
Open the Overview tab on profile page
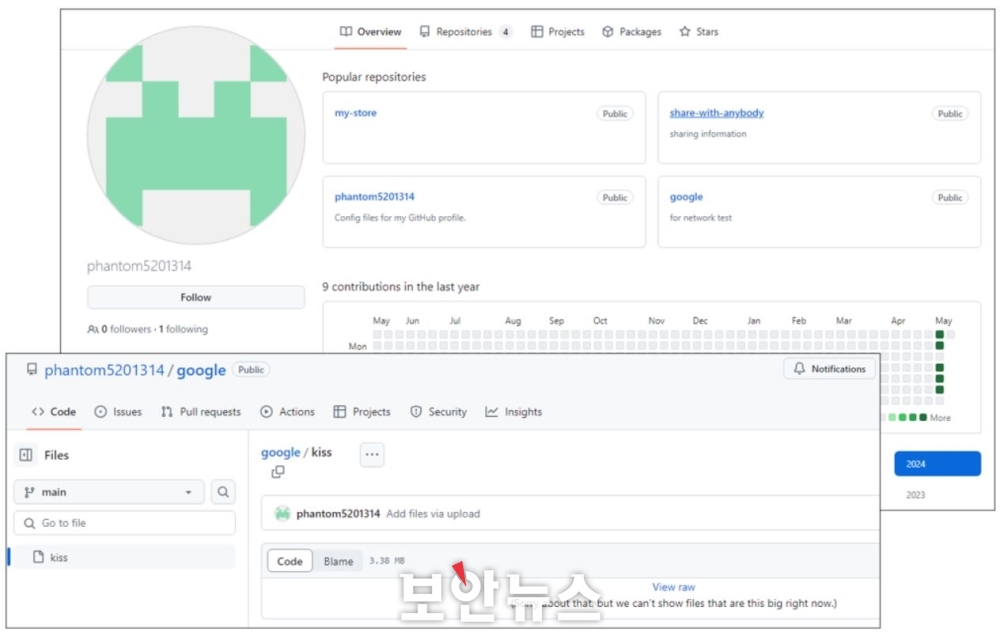tap(371, 31)
